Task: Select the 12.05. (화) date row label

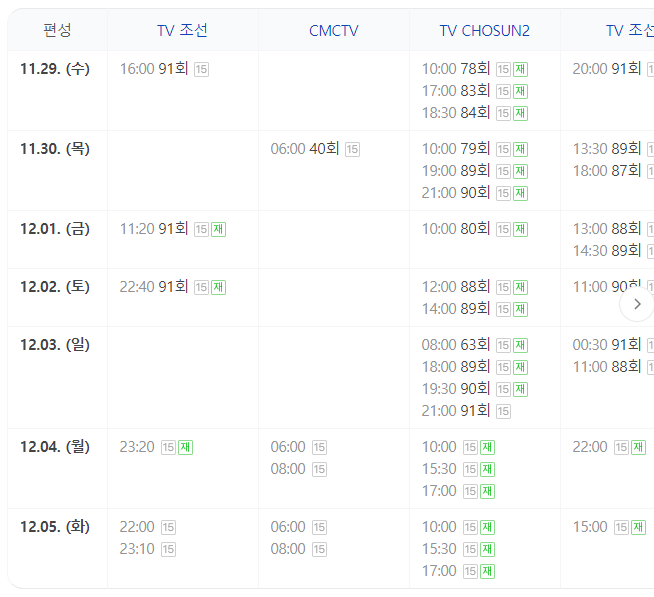Action: point(55,527)
